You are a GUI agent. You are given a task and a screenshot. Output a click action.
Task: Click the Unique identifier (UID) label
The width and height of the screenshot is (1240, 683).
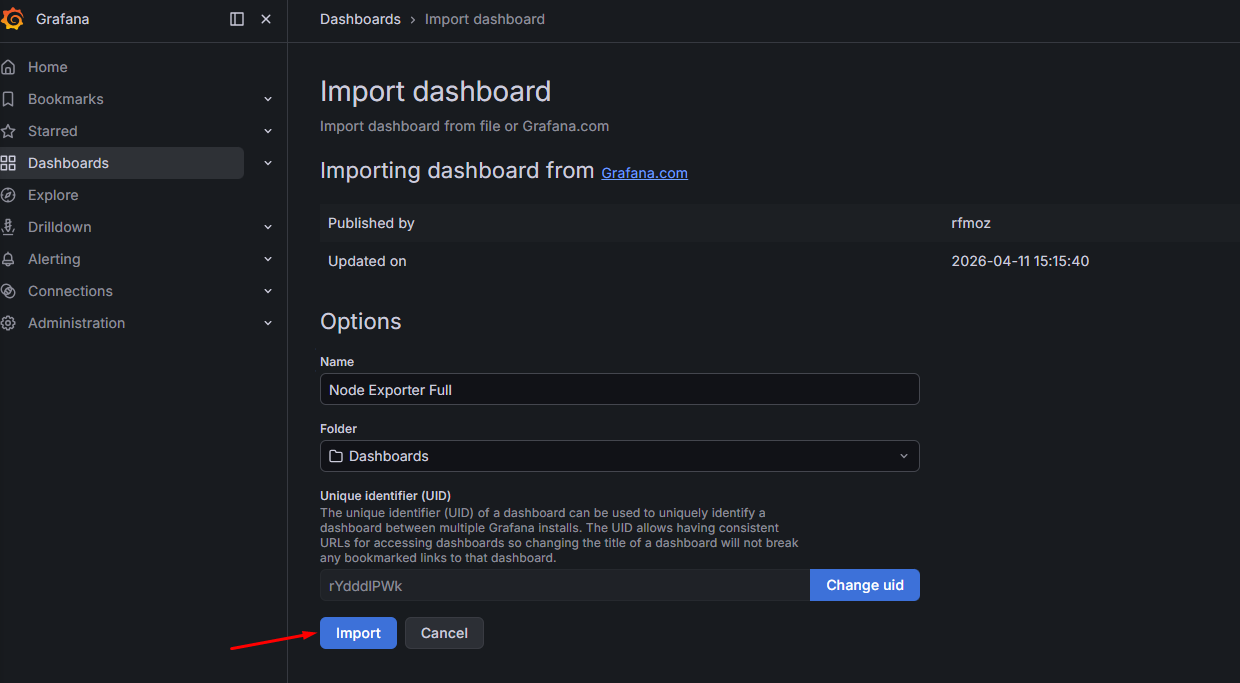coord(385,495)
